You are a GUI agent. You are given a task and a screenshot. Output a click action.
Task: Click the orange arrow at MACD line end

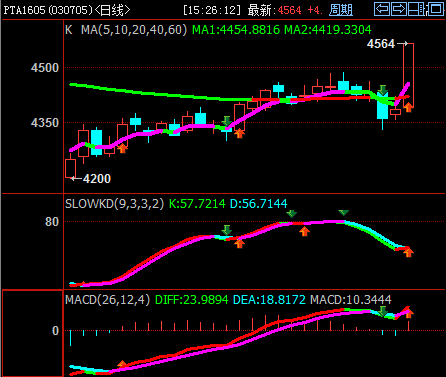coord(408,312)
